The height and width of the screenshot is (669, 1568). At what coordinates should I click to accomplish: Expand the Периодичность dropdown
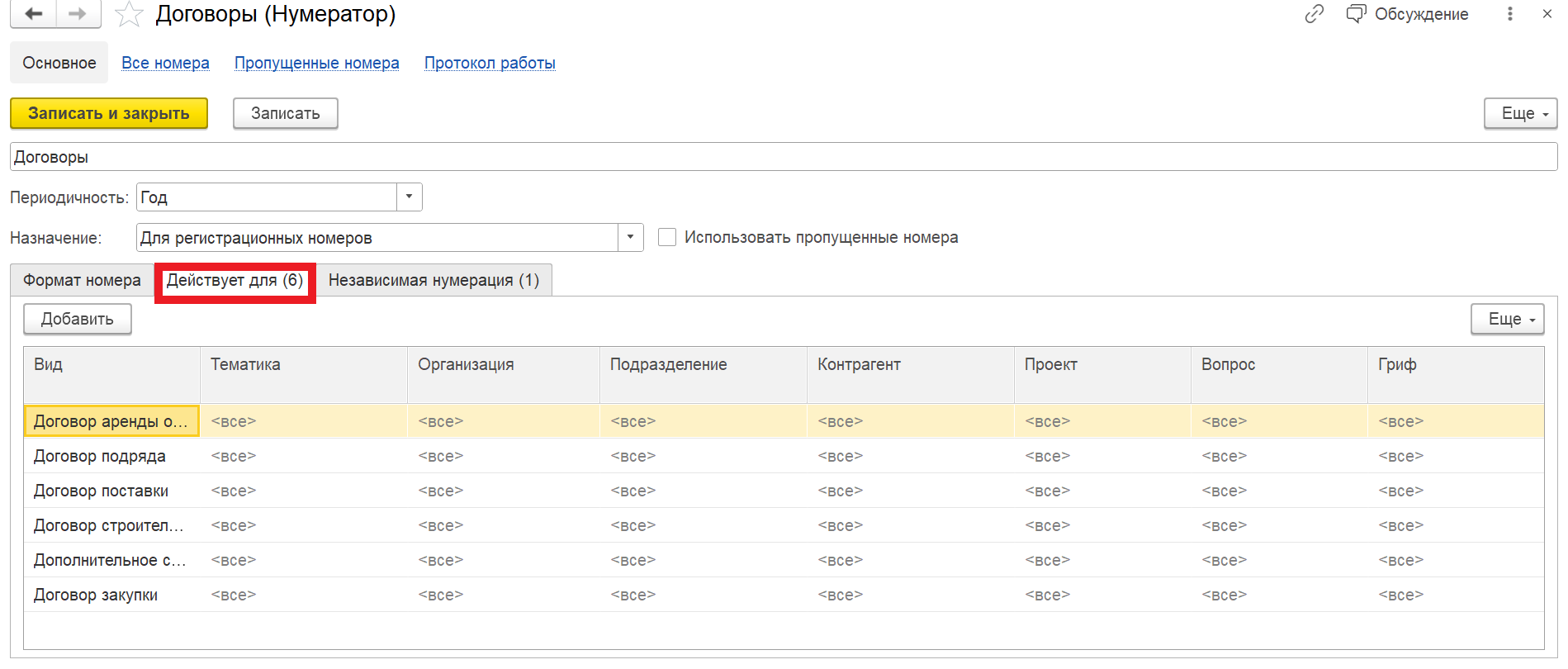tap(409, 197)
